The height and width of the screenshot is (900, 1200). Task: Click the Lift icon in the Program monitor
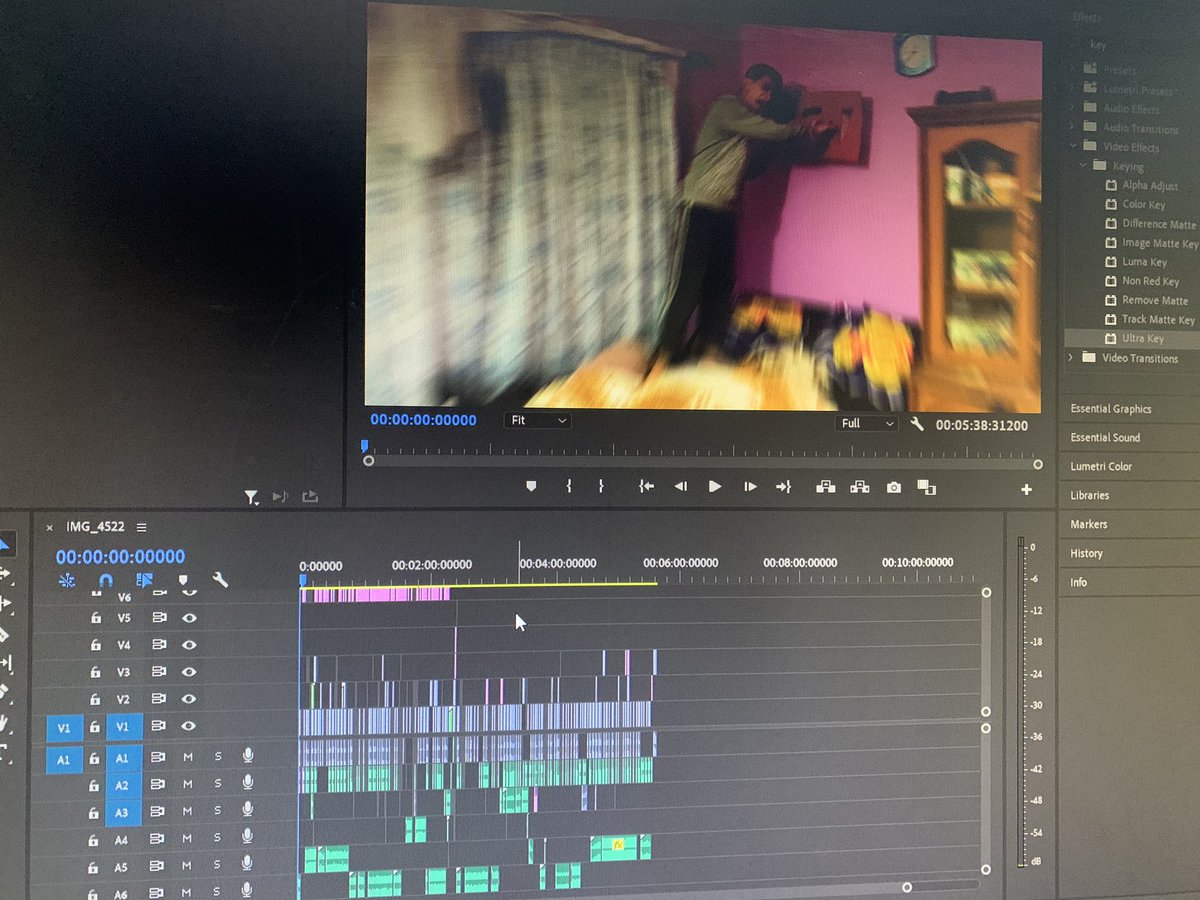coord(825,487)
